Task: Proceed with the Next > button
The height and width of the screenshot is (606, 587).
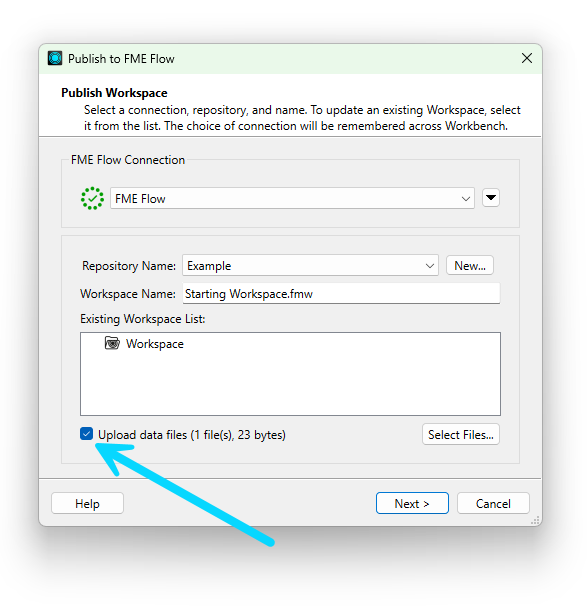Action: click(x=412, y=503)
